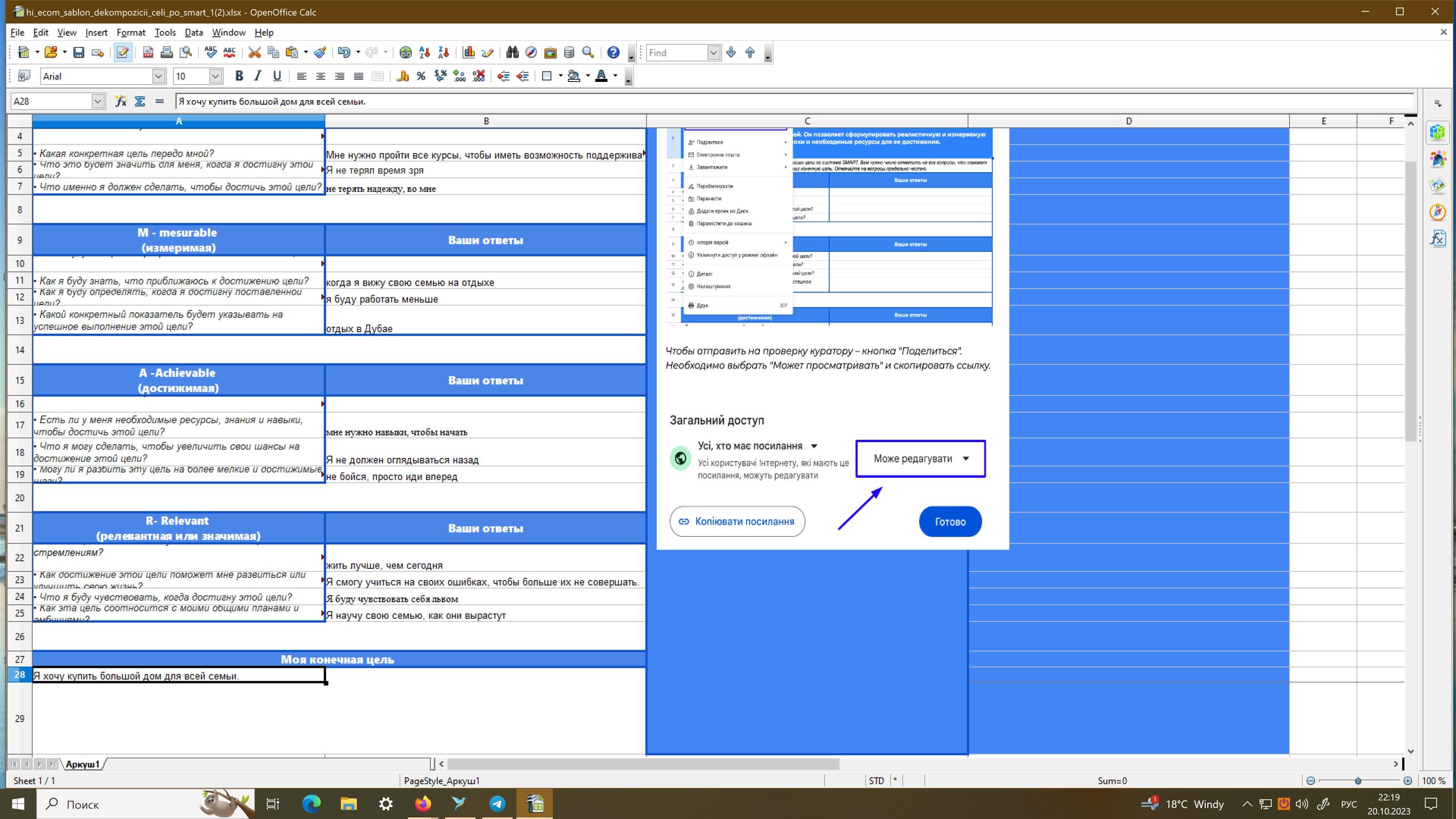Expand the Arial font name dropdown
This screenshot has height=819, width=1456.
[x=159, y=76]
